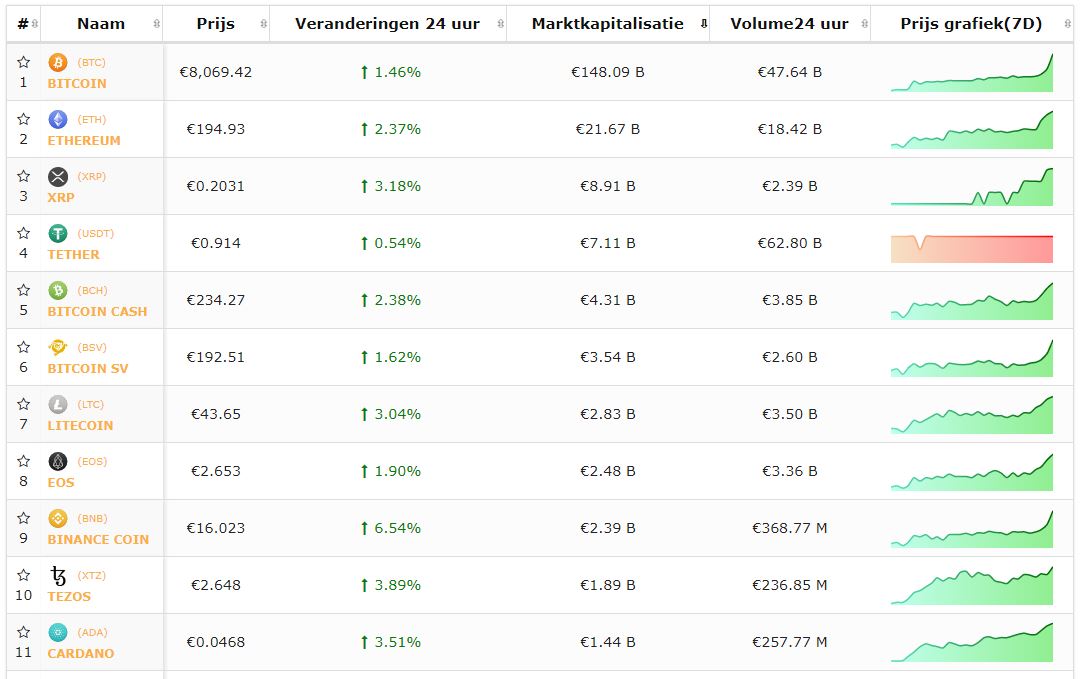1081x679 pixels.
Task: Click the Bitcoin Cash green logo
Action: (x=58, y=291)
